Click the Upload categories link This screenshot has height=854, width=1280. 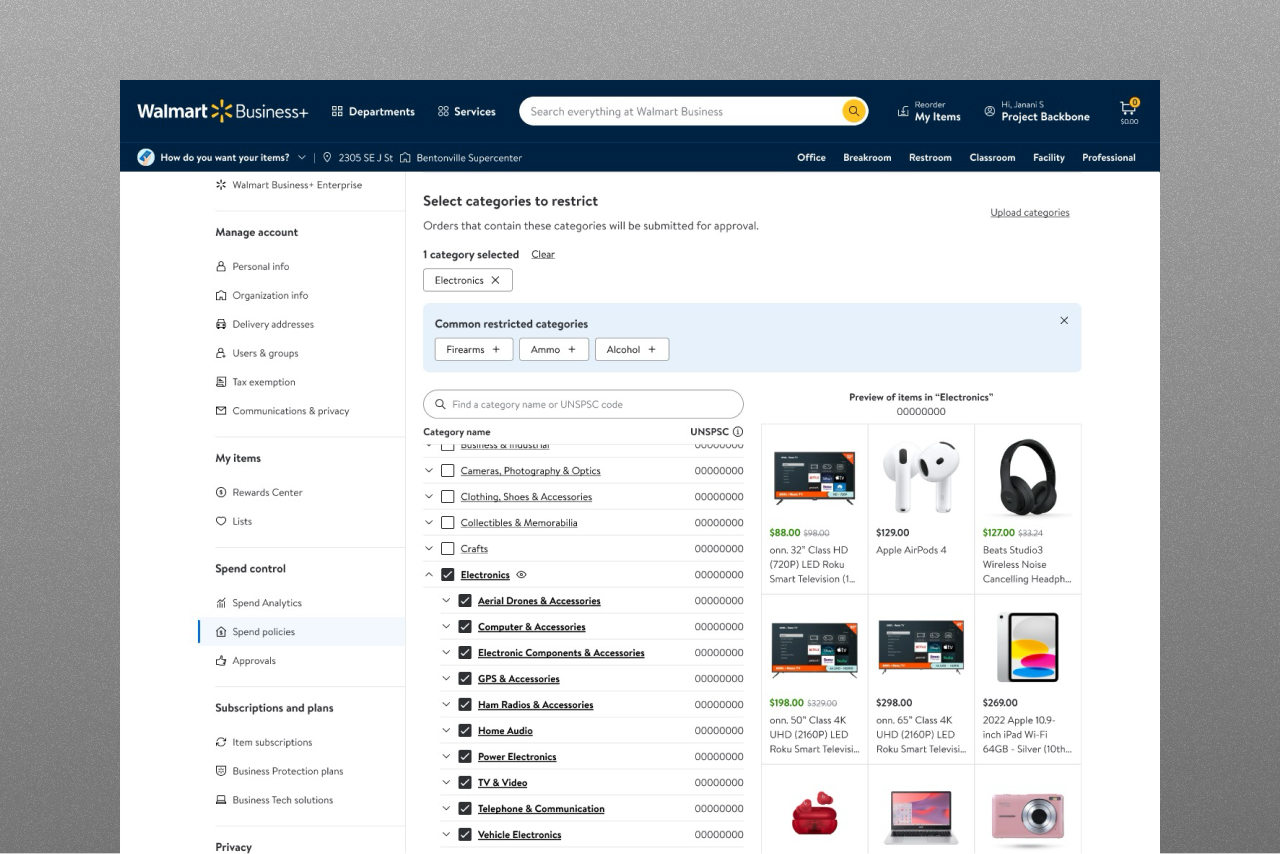tap(1029, 212)
